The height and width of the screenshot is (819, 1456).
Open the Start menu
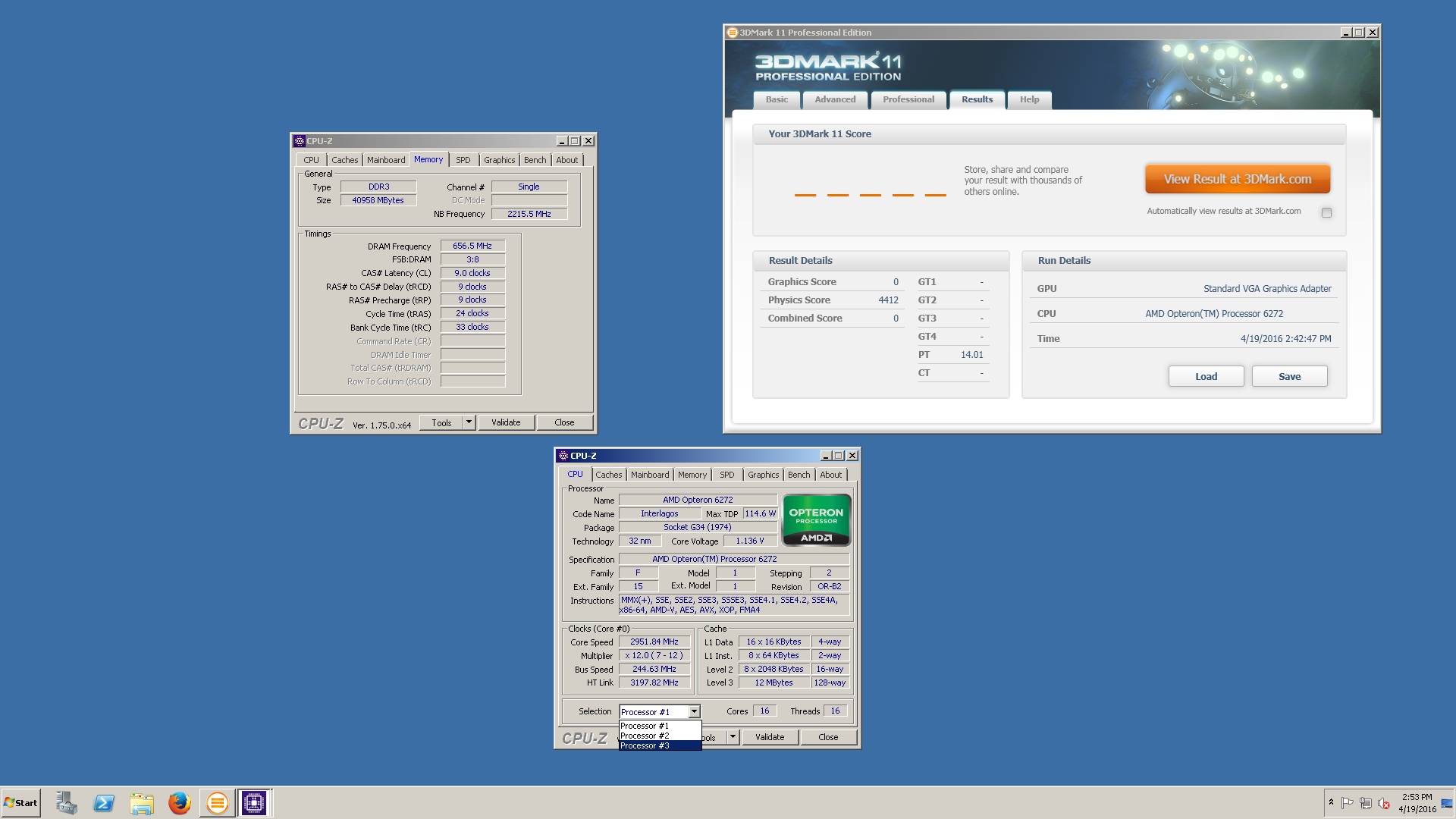tap(20, 802)
